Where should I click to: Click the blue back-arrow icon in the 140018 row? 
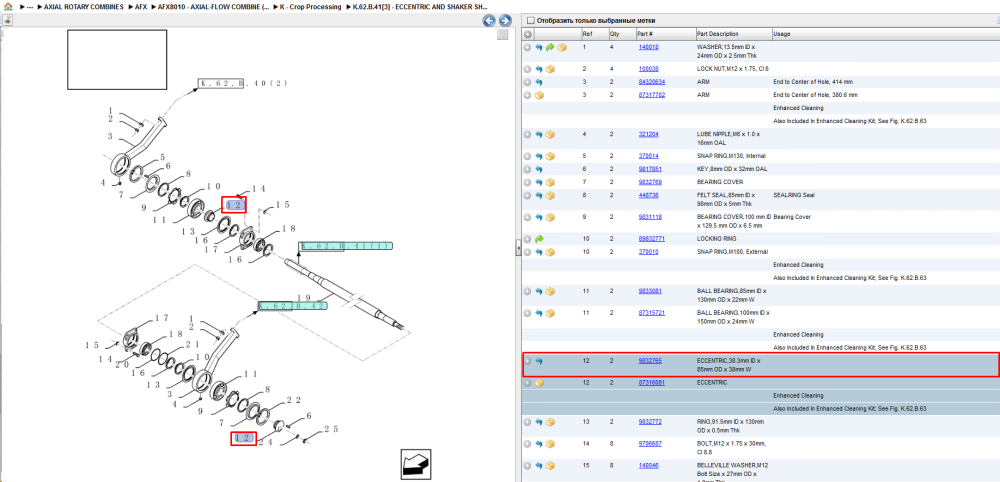click(x=539, y=47)
